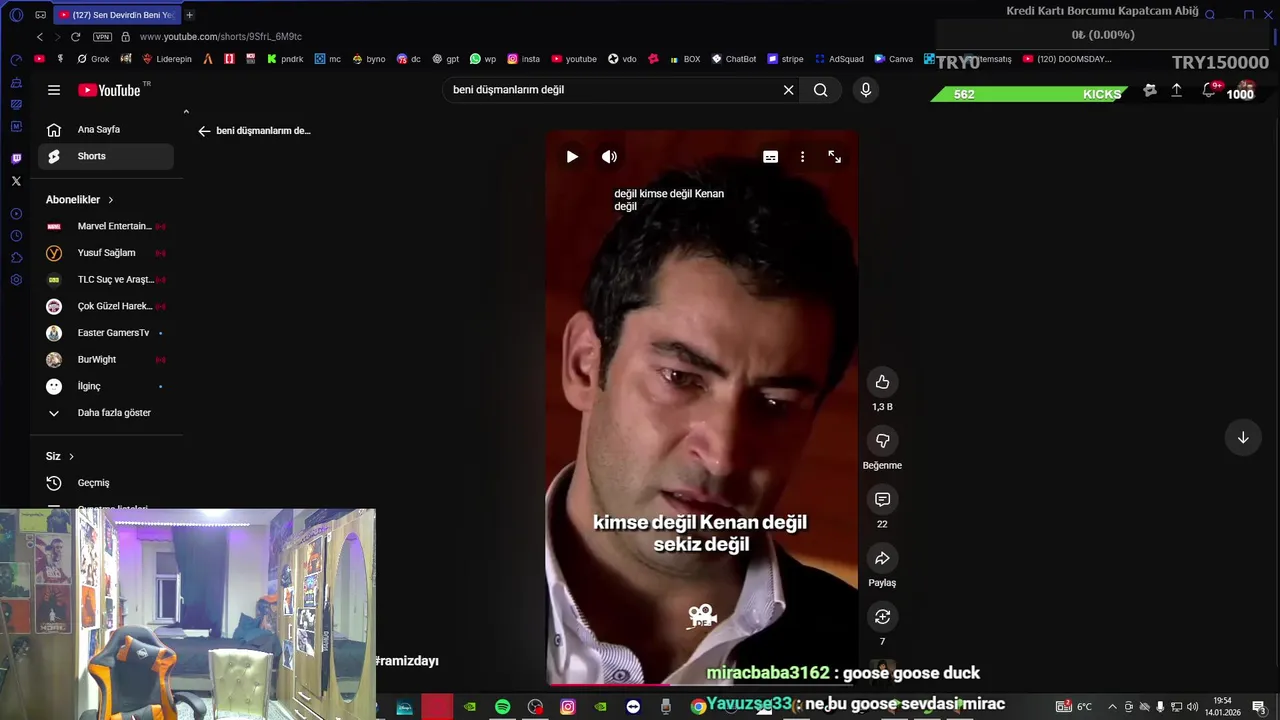Select the 'Sen Devirdin Beni' tab
The image size is (1280, 720).
[x=115, y=15]
